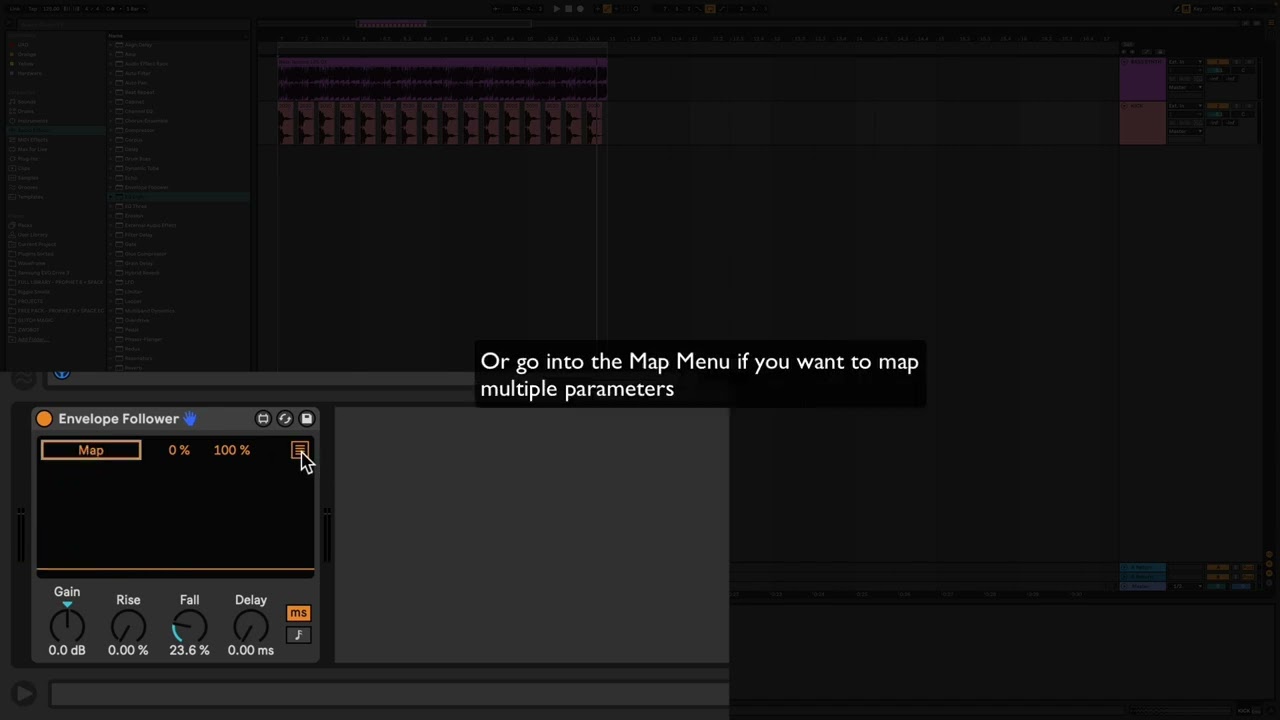Enable the ms delay time mode
This screenshot has width=1280, height=720.
298,613
